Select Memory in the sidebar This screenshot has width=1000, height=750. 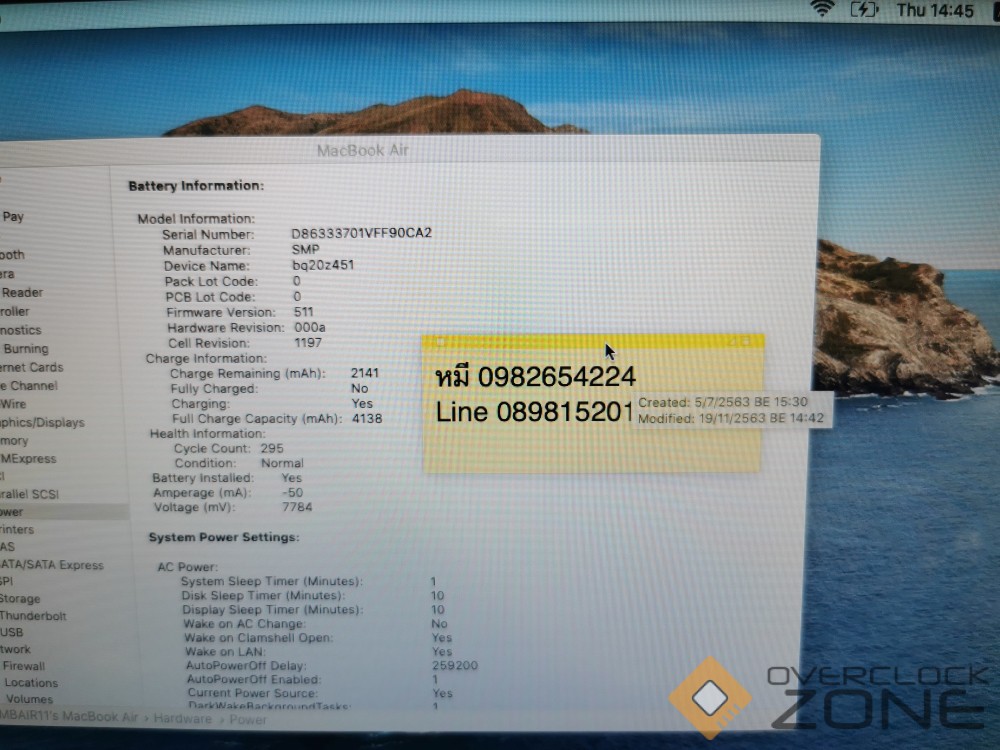coord(14,441)
